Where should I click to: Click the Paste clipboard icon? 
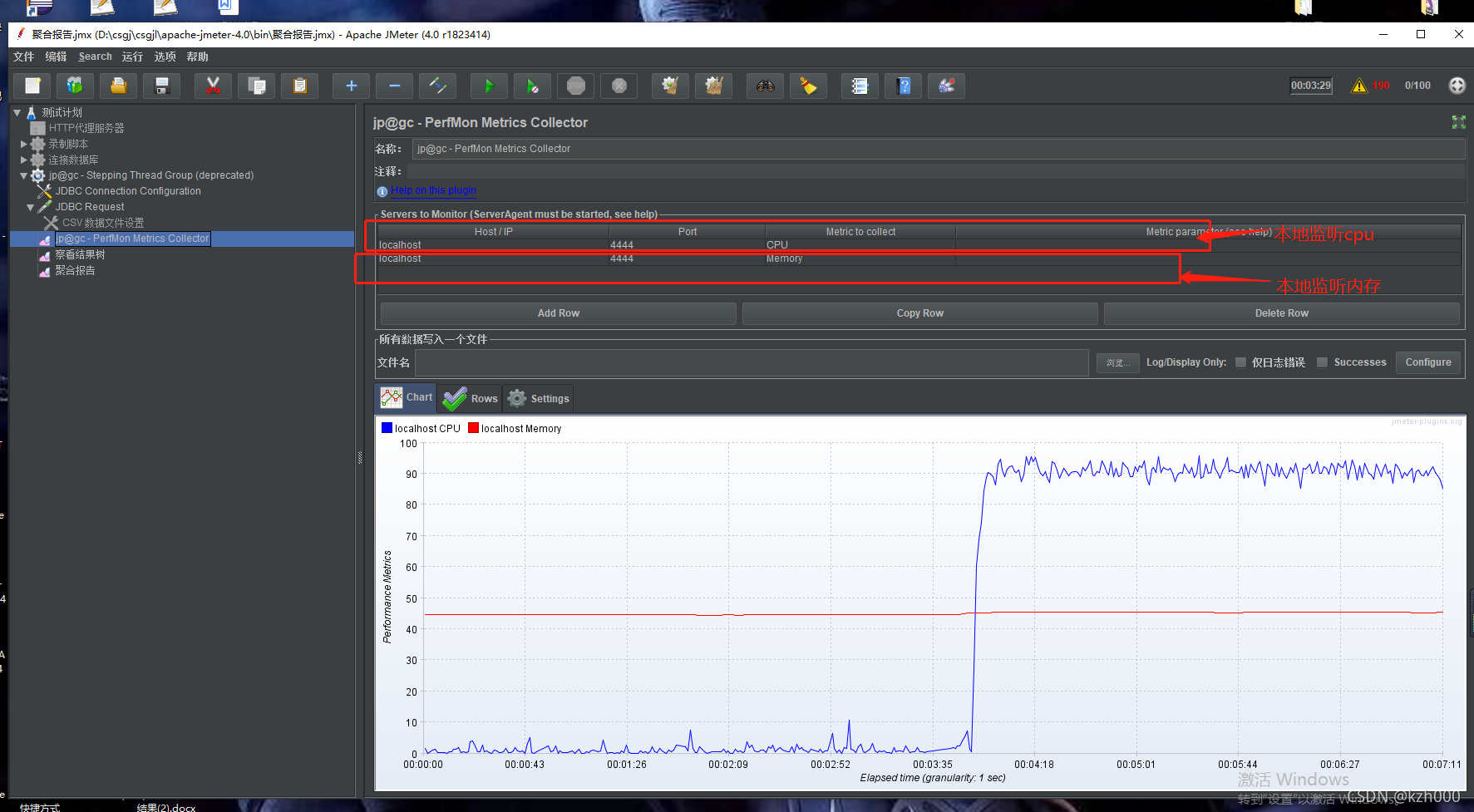(x=300, y=86)
